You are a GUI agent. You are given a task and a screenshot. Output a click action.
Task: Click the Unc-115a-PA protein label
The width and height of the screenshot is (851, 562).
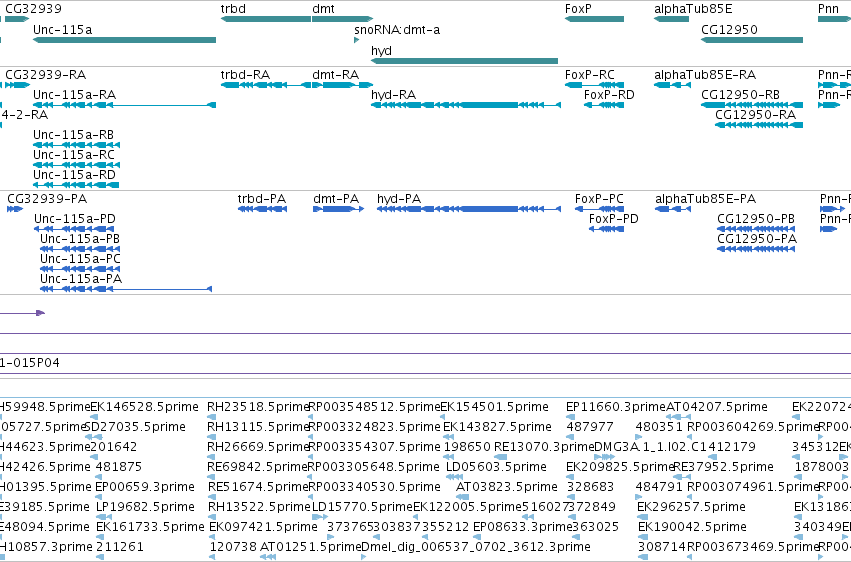coord(81,279)
